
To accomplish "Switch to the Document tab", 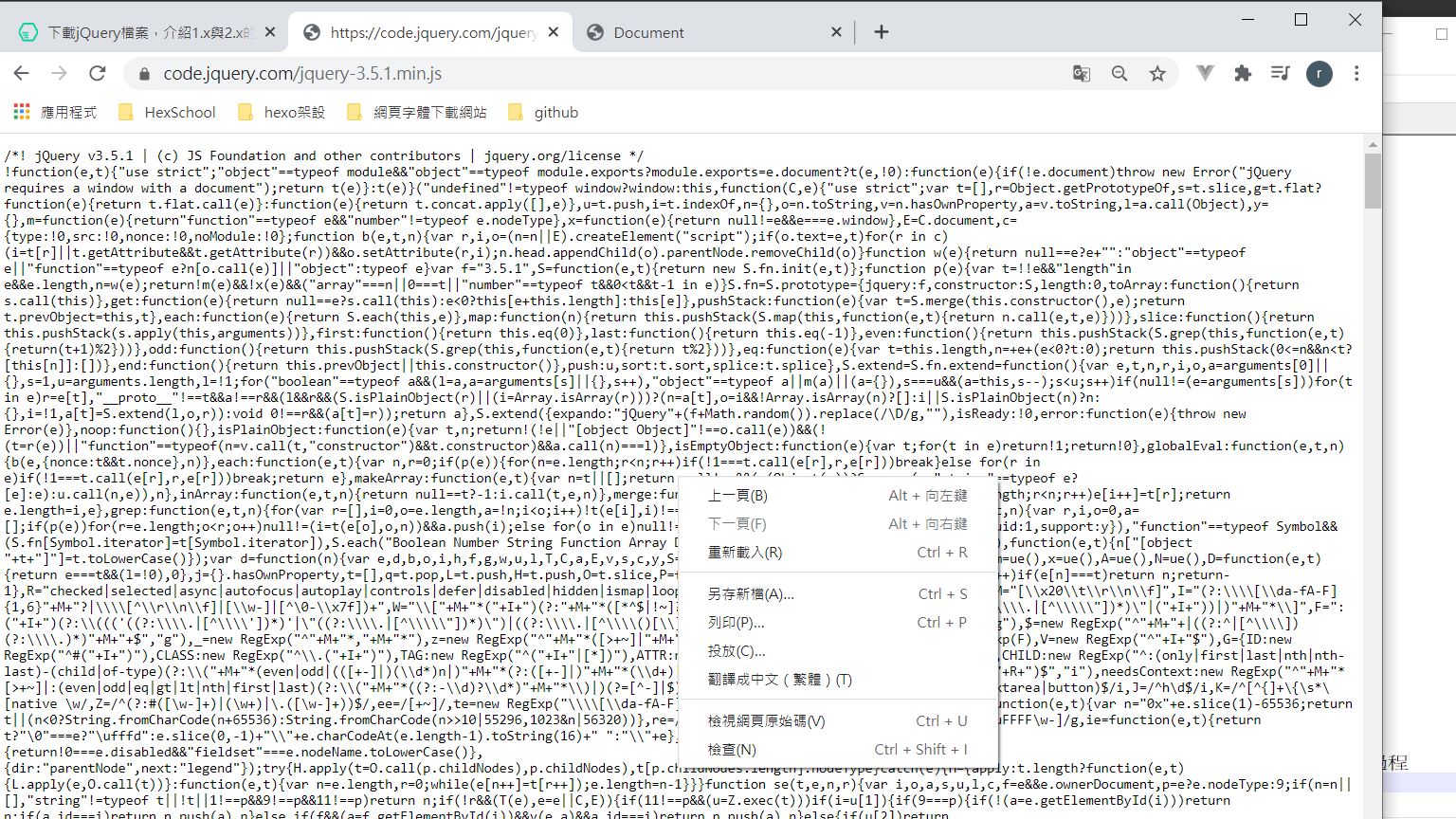I will pyautogui.click(x=713, y=32).
